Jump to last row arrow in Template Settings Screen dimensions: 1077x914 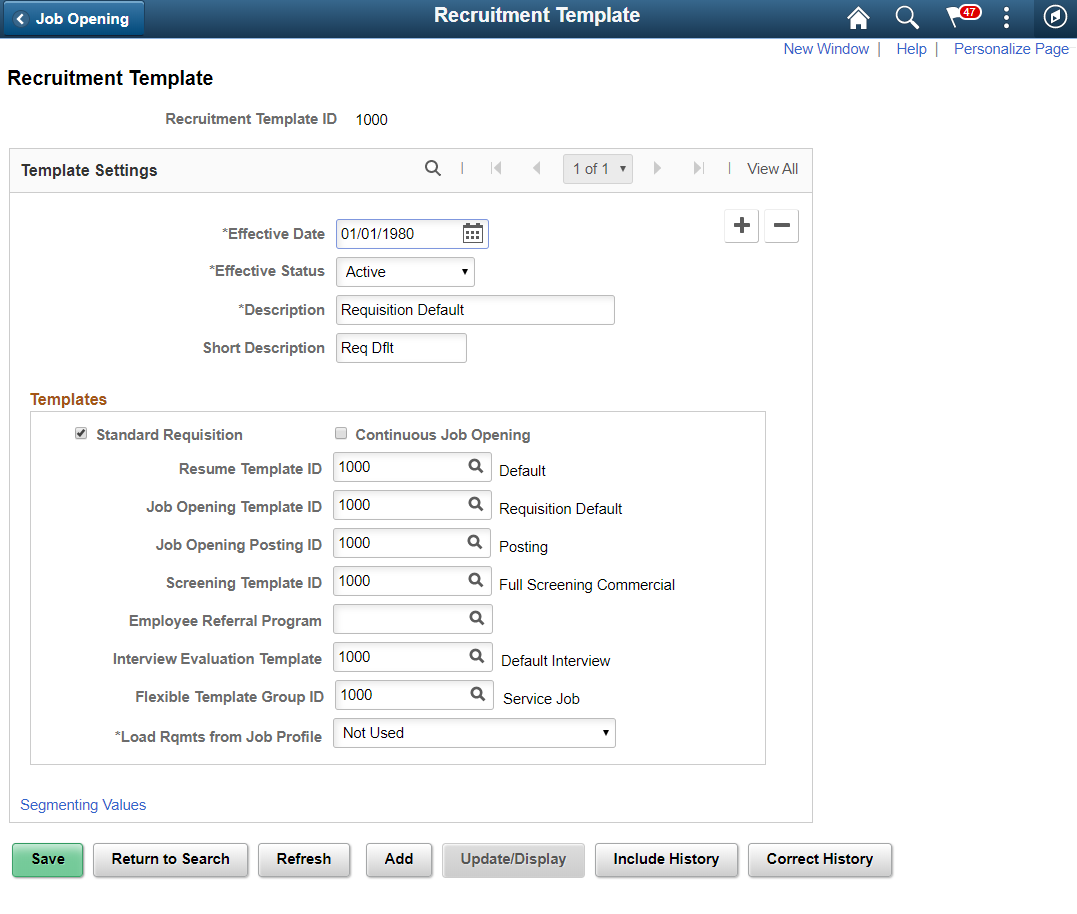699,168
